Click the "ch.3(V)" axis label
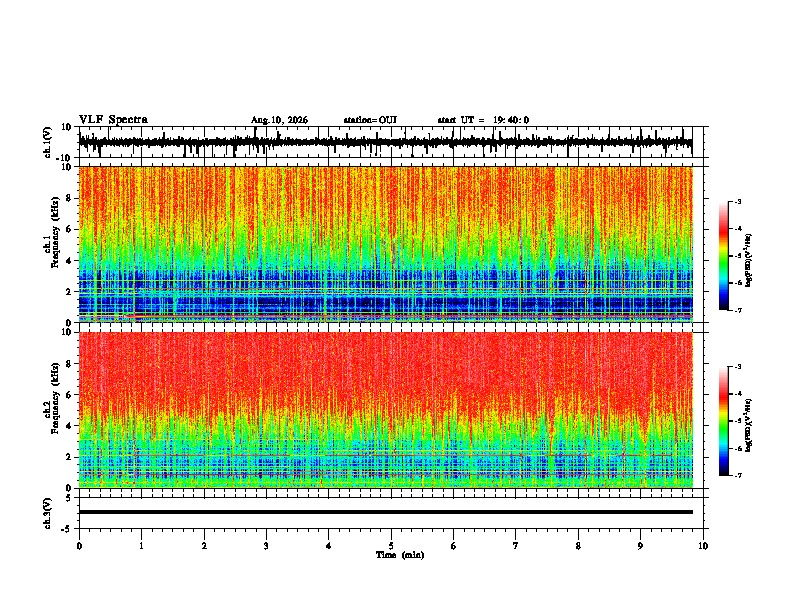 (48, 513)
